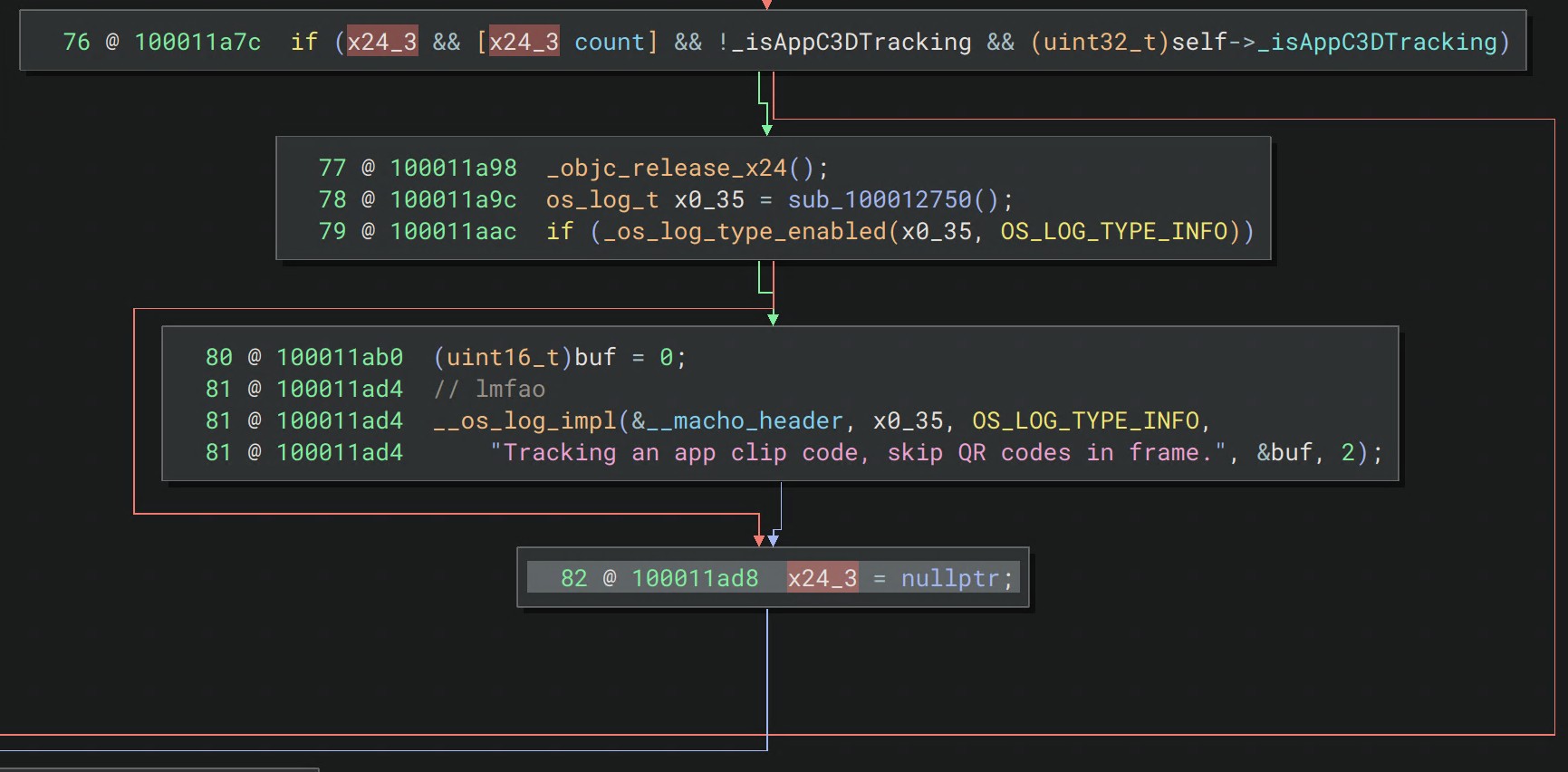This screenshot has height=772, width=1568.
Task: Click OS_LOG_TYPE_INFO argument in __os_log_impl call
Action: [x=1085, y=420]
